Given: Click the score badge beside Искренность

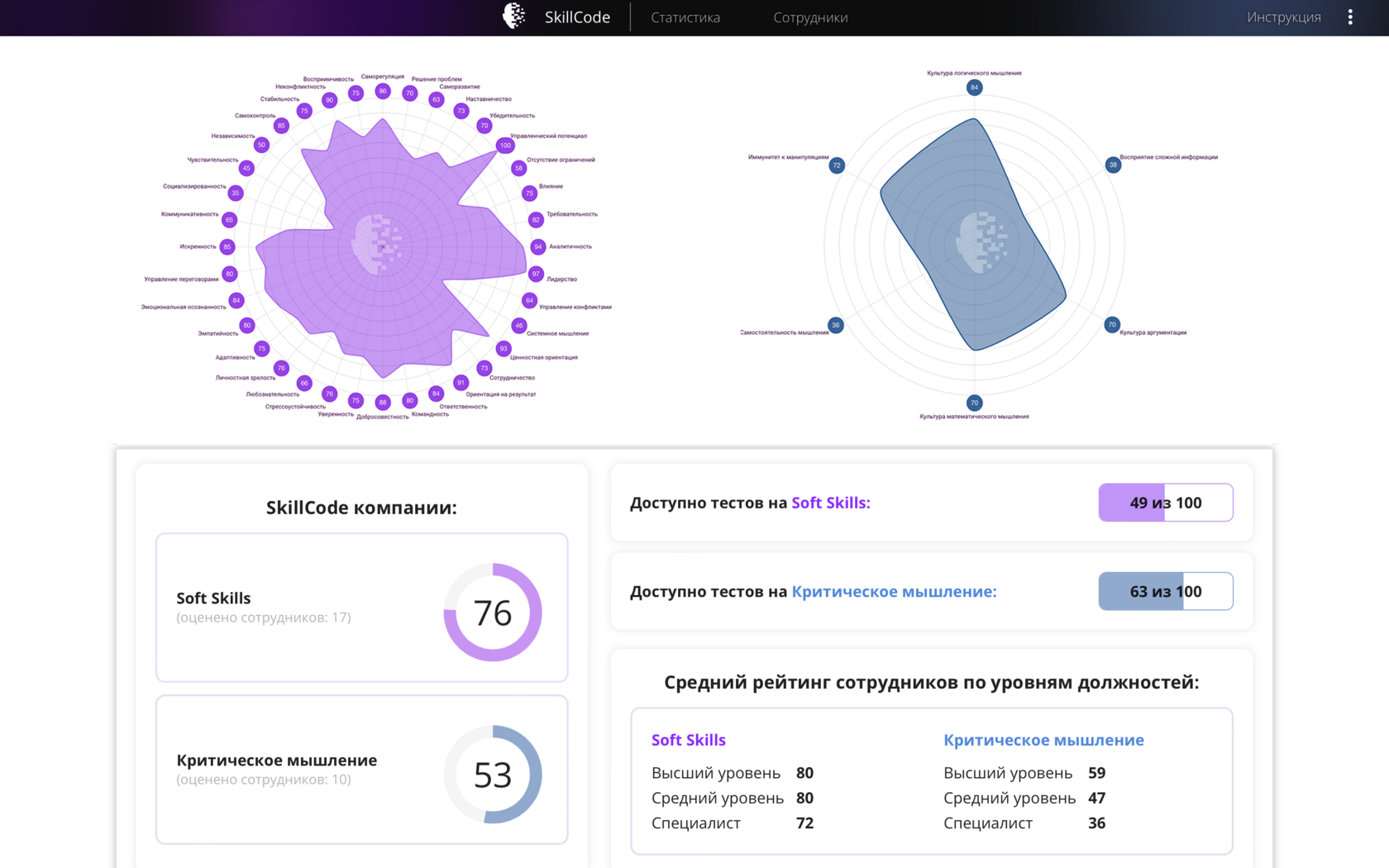Looking at the screenshot, I should (227, 246).
